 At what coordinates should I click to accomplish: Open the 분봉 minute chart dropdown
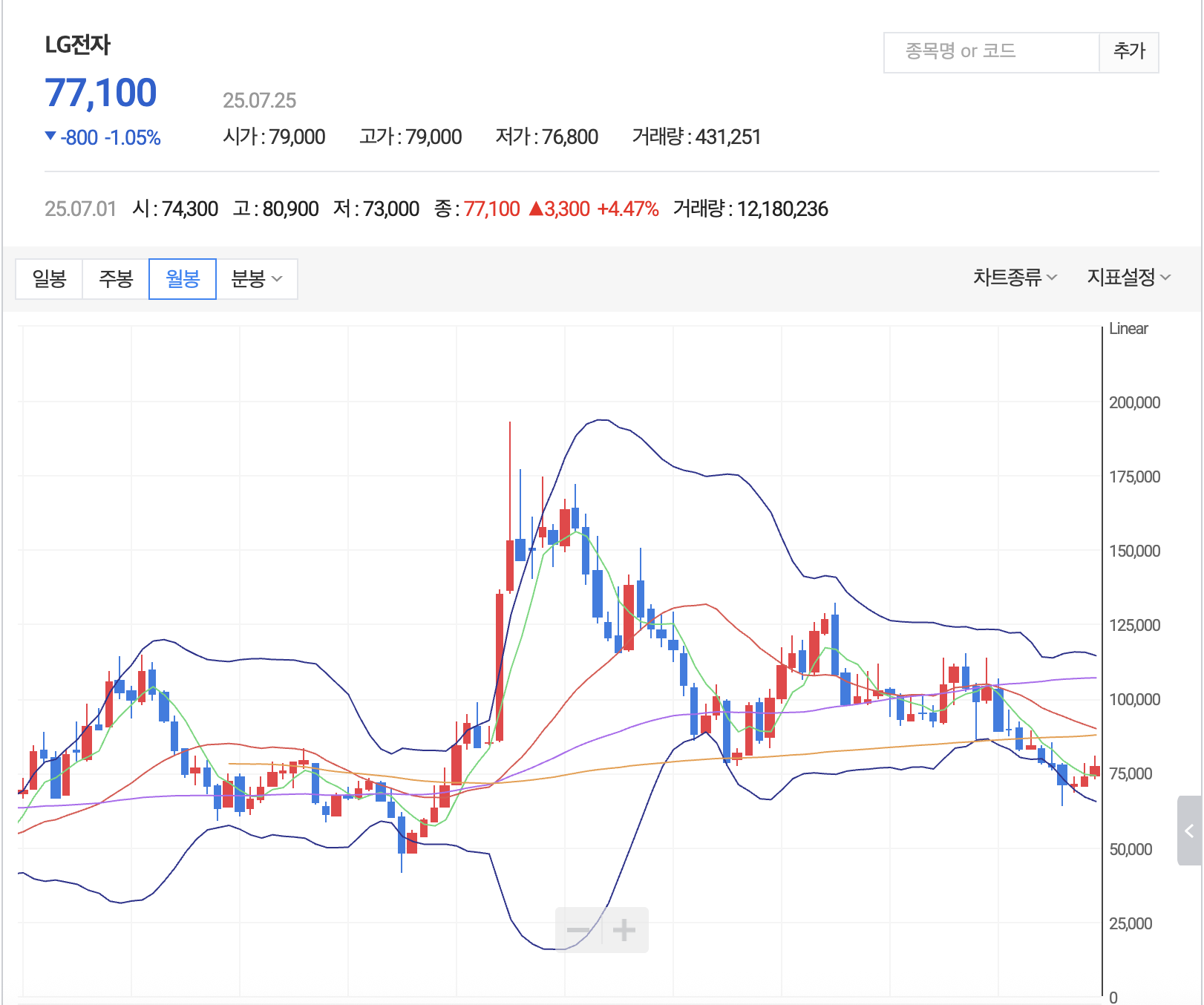tap(257, 279)
